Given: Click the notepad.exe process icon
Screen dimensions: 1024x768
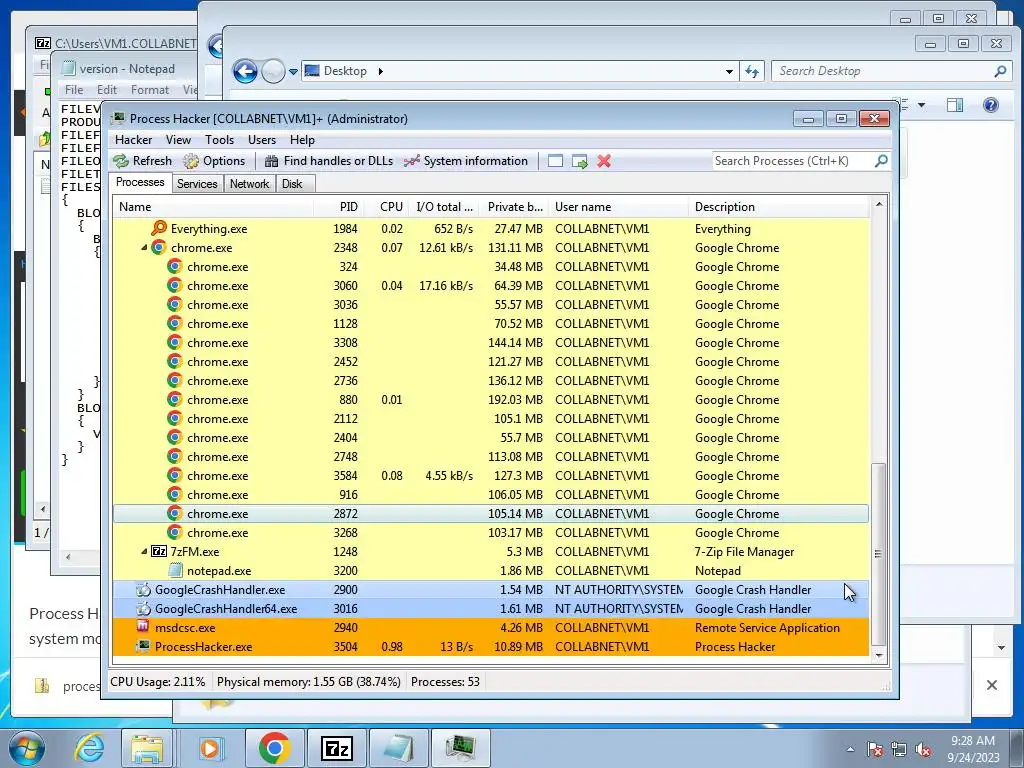Looking at the screenshot, I should click(x=175, y=570).
